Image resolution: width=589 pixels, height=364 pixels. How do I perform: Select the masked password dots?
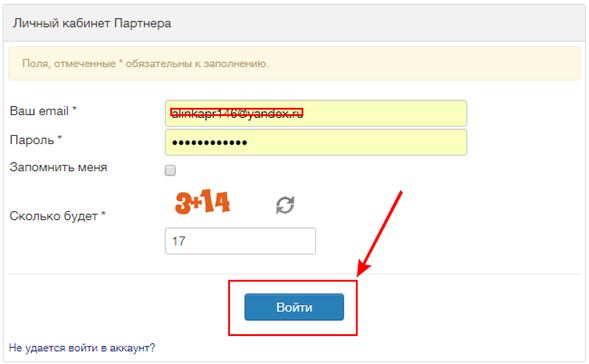point(209,142)
